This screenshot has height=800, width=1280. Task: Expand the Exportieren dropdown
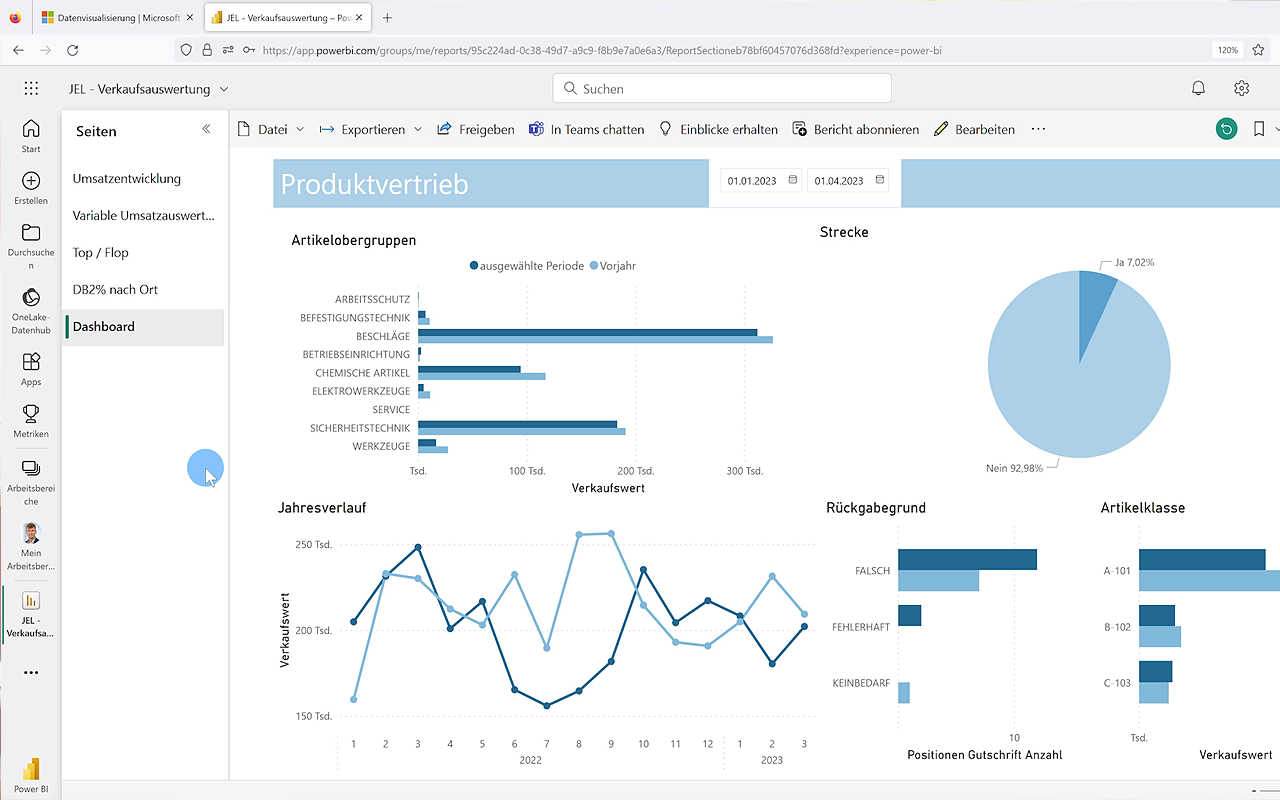[x=371, y=129]
